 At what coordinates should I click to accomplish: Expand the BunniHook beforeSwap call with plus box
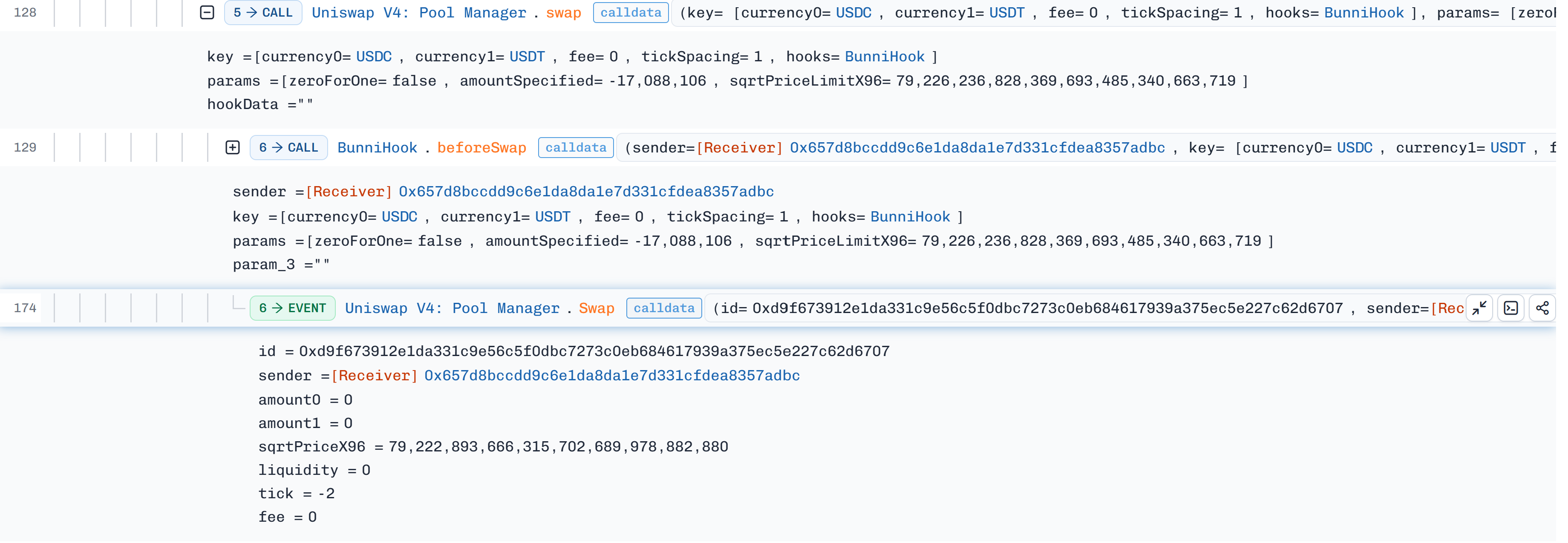(233, 148)
